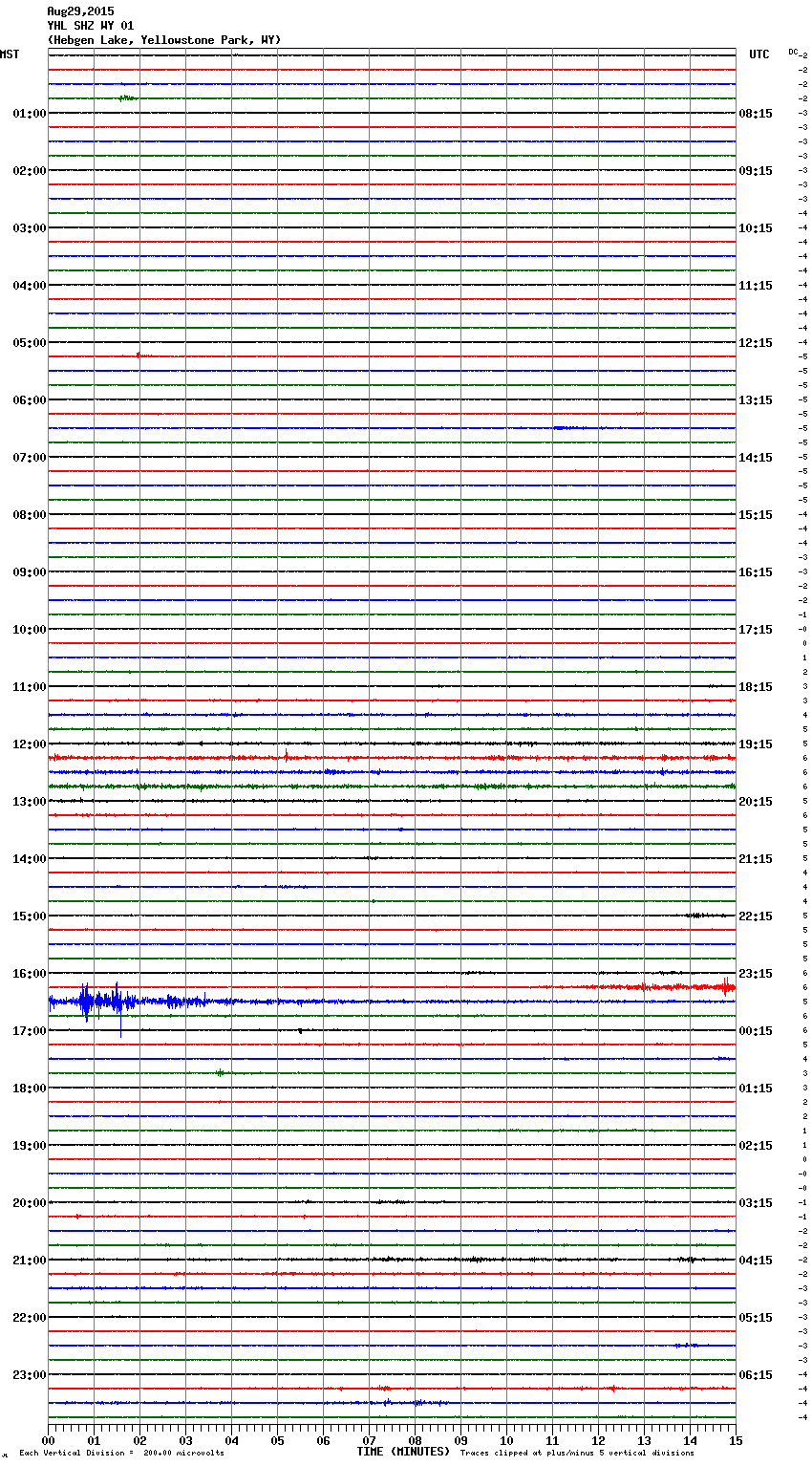Click the 11:15 UTC time label
Image resolution: width=812 pixels, height=1466 pixels.
pyautogui.click(x=756, y=286)
